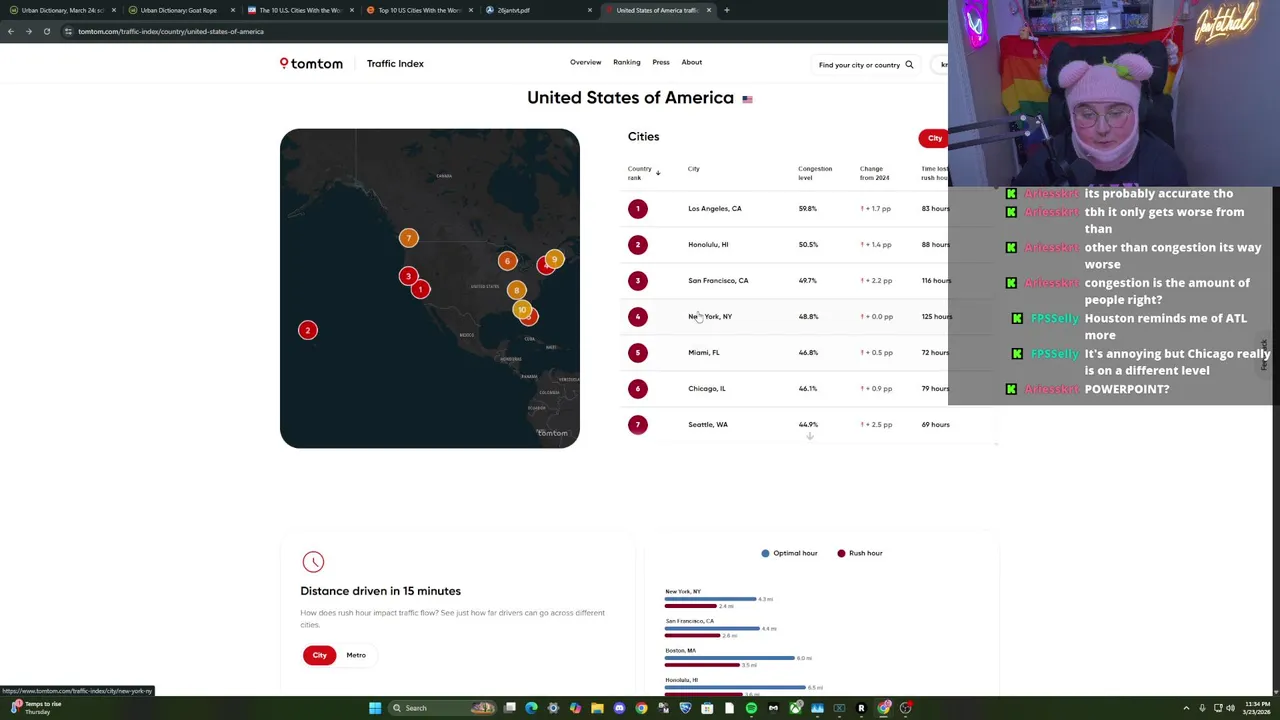
Task: Open the About nav item
Action: click(x=692, y=62)
